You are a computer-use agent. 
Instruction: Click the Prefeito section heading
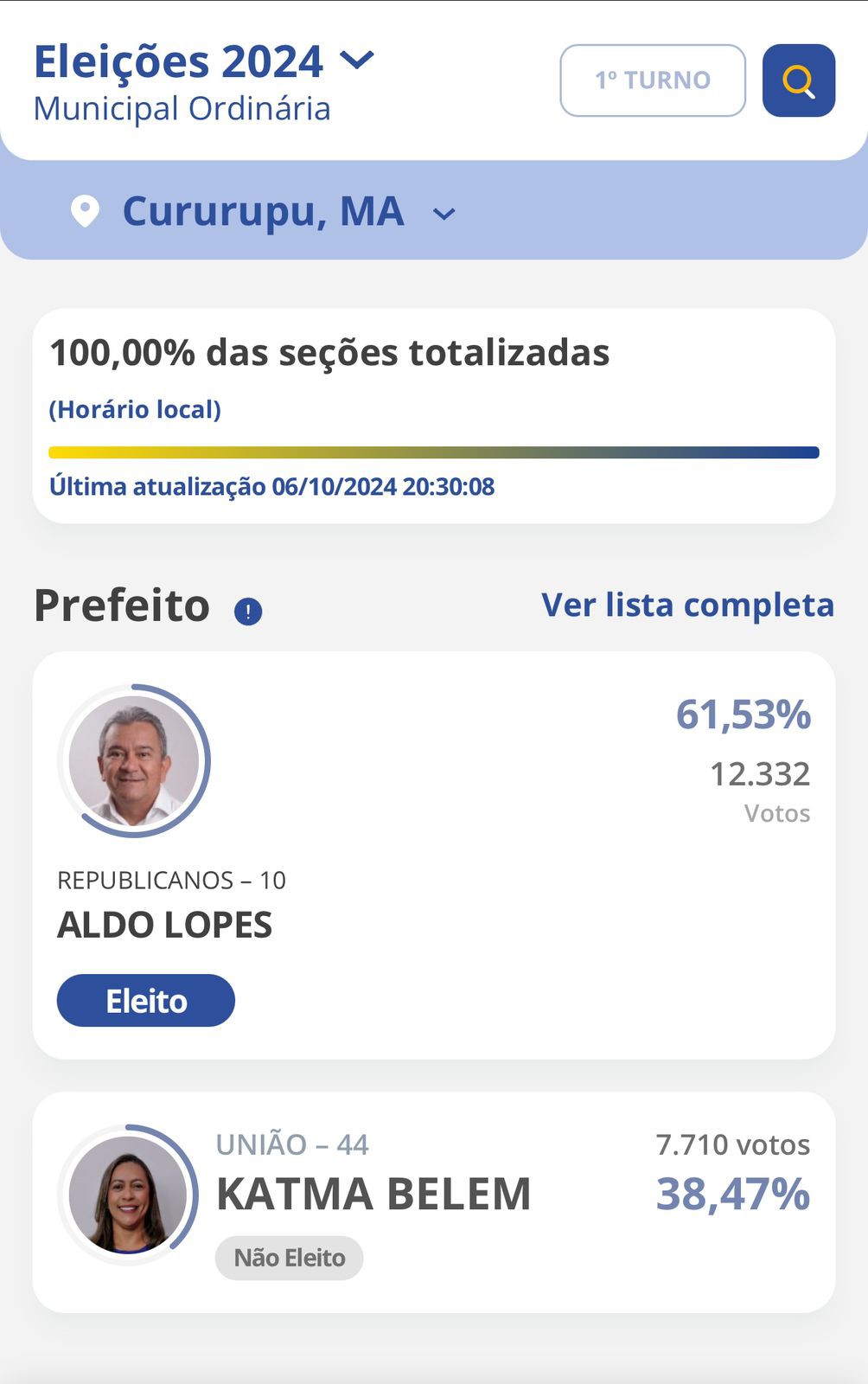(x=122, y=605)
